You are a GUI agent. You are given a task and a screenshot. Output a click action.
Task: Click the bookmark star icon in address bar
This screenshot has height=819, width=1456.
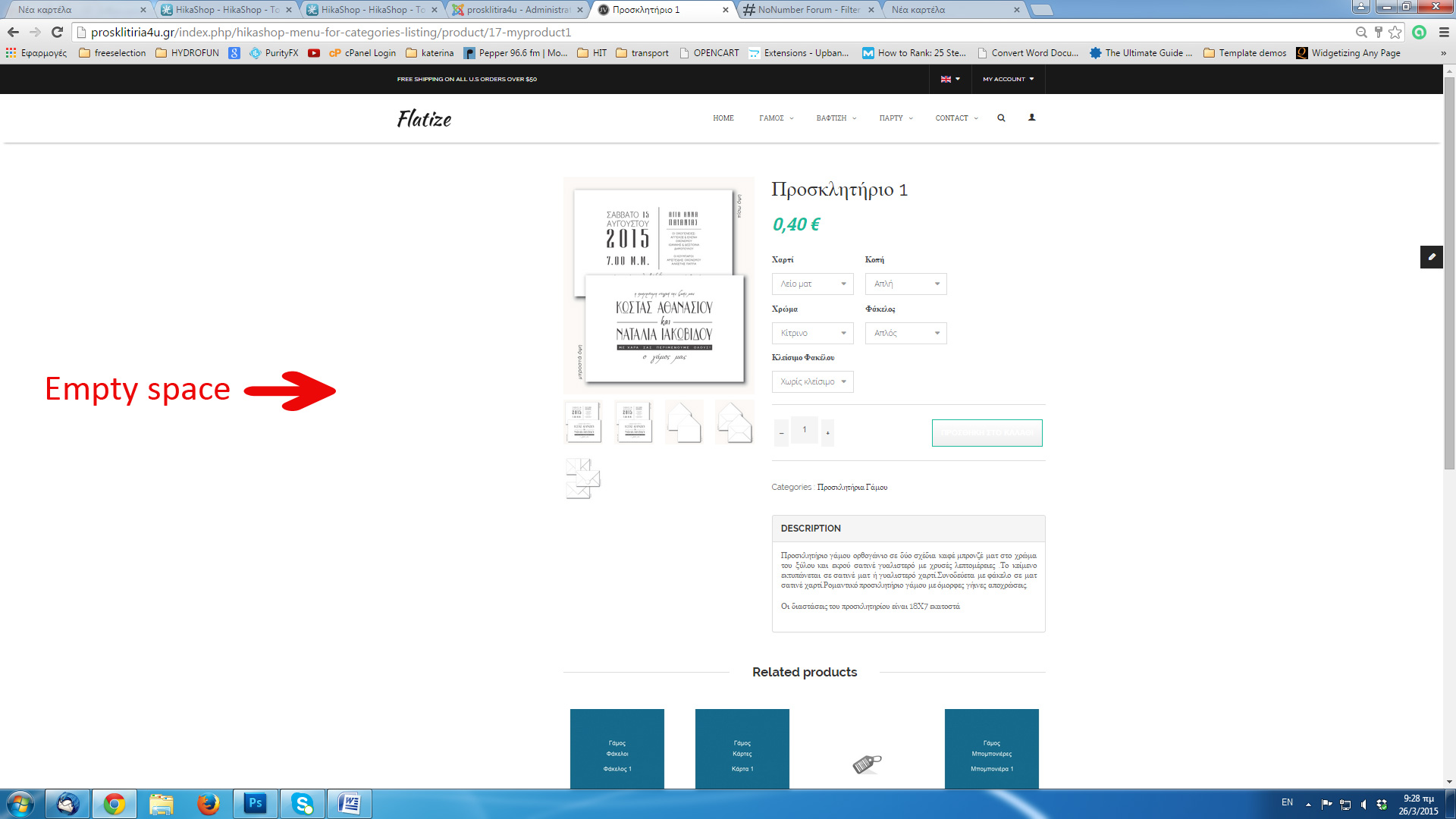coord(1395,32)
